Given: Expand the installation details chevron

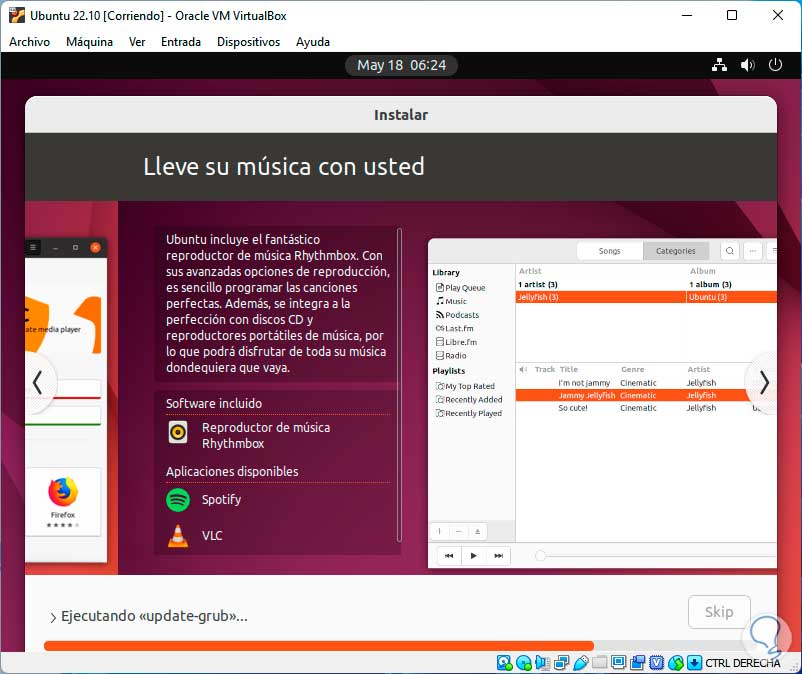Looking at the screenshot, I should (53, 618).
